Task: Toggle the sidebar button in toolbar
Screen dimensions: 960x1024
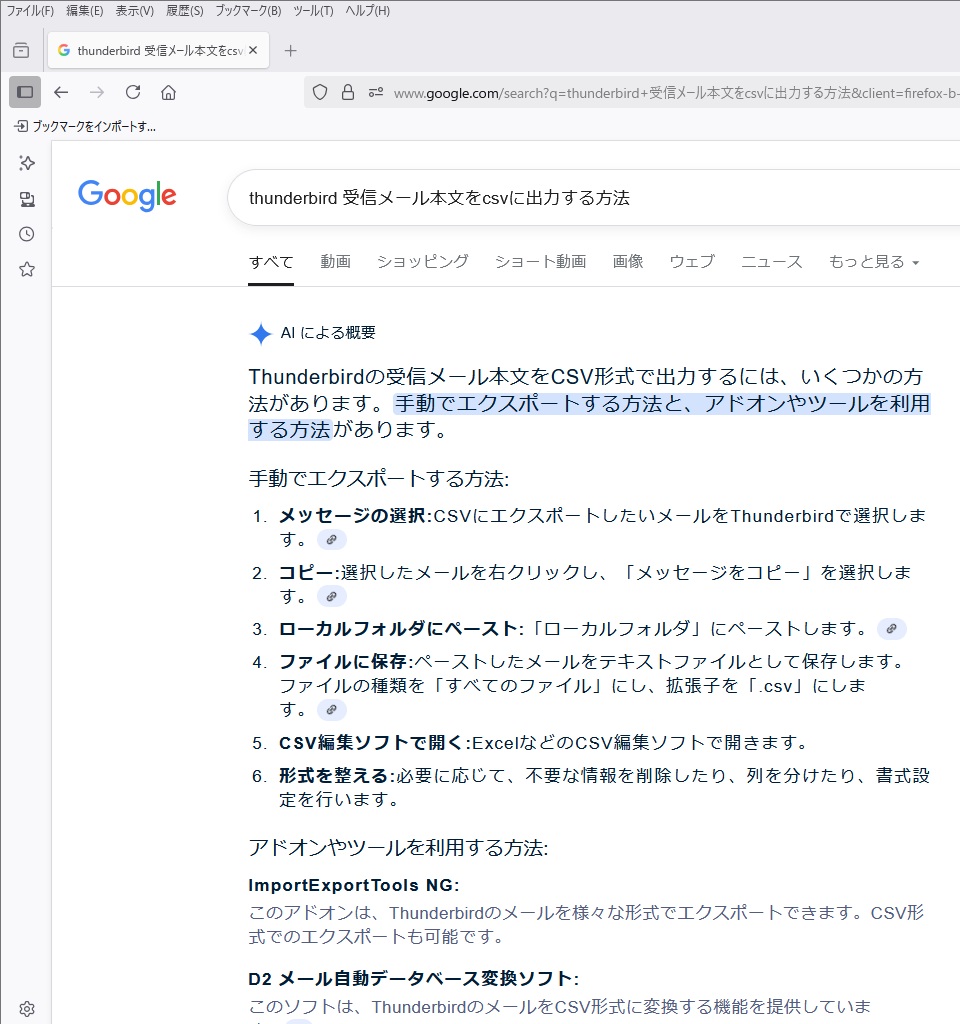Action: [25, 92]
